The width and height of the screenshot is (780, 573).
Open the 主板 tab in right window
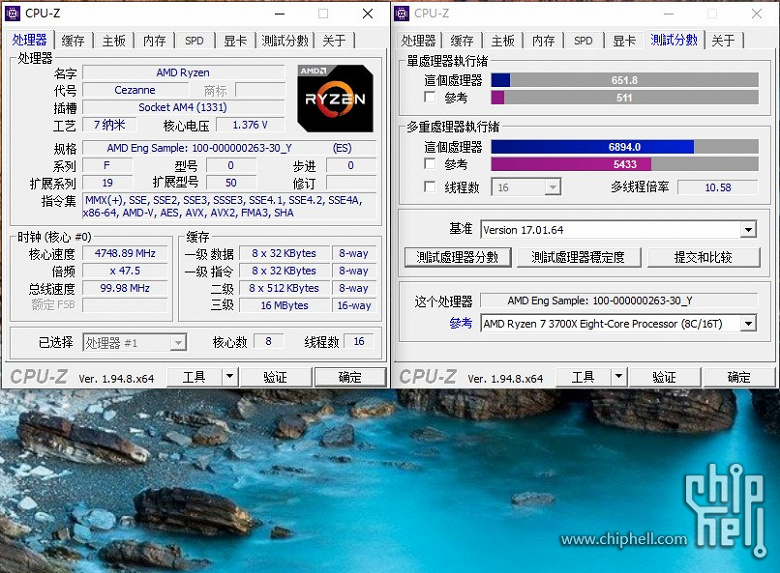coord(503,40)
